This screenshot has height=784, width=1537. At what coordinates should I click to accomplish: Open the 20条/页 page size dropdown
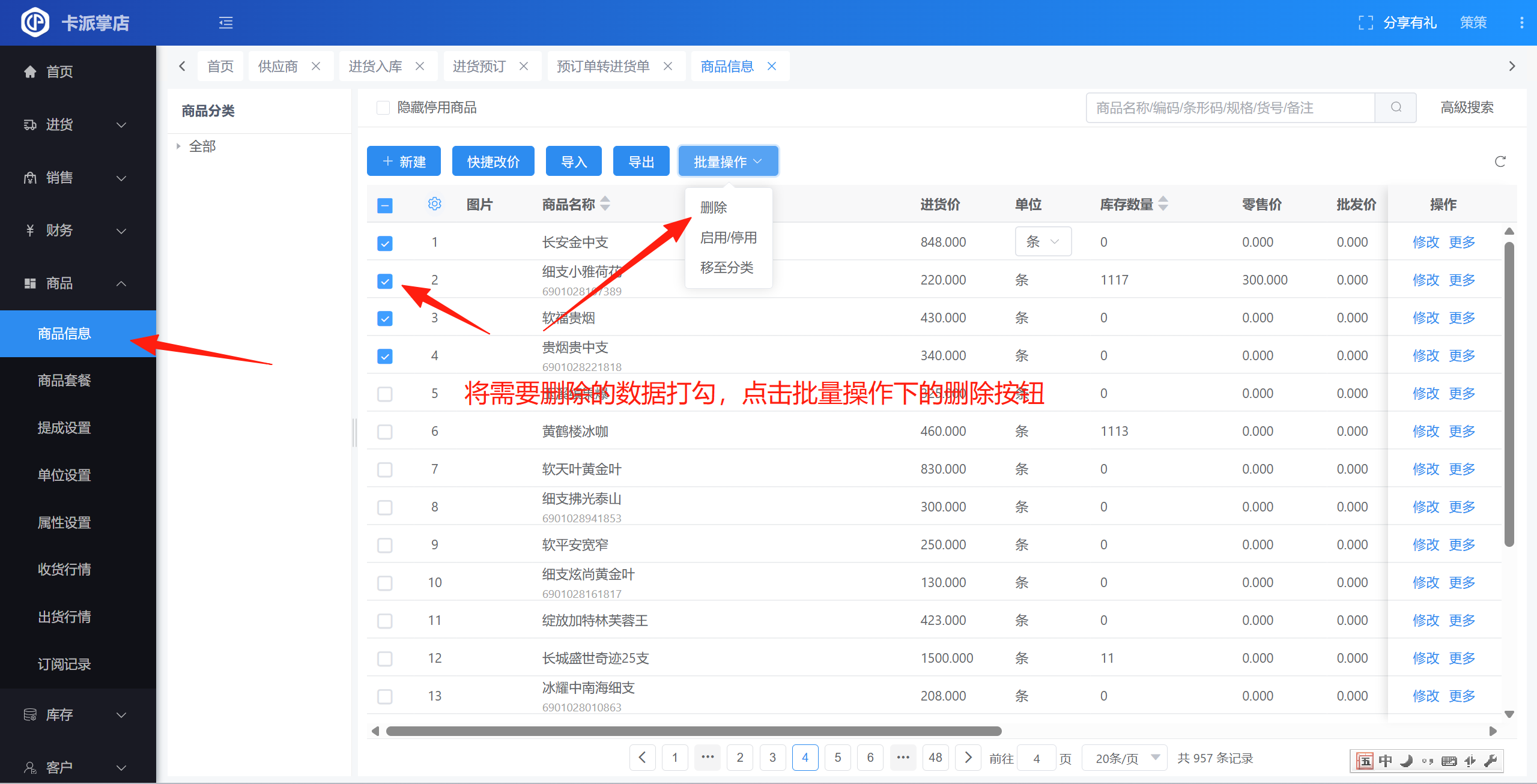pyautogui.click(x=1125, y=758)
